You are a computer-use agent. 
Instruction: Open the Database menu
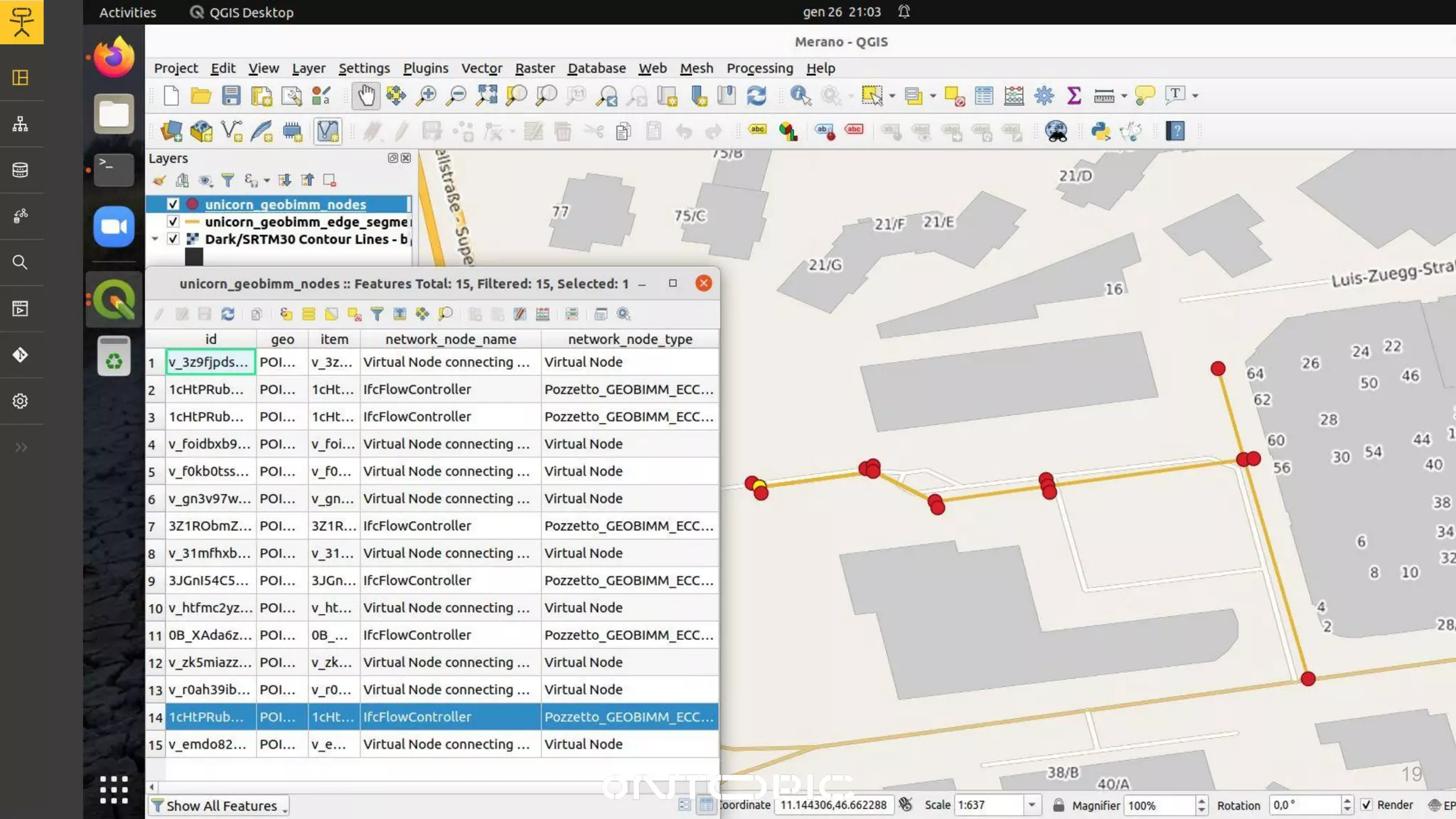596,68
